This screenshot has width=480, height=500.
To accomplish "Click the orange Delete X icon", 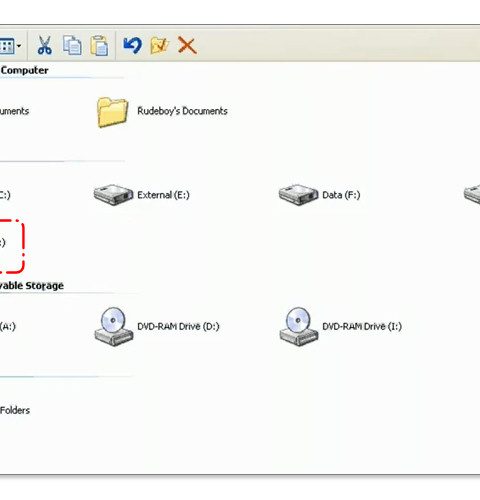I will coord(187,45).
